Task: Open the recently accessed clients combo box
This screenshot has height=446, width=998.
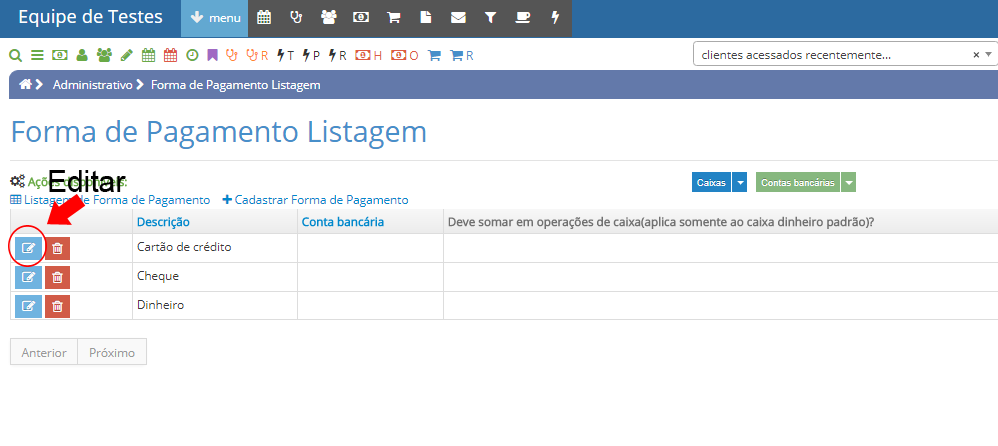Action: coord(835,55)
